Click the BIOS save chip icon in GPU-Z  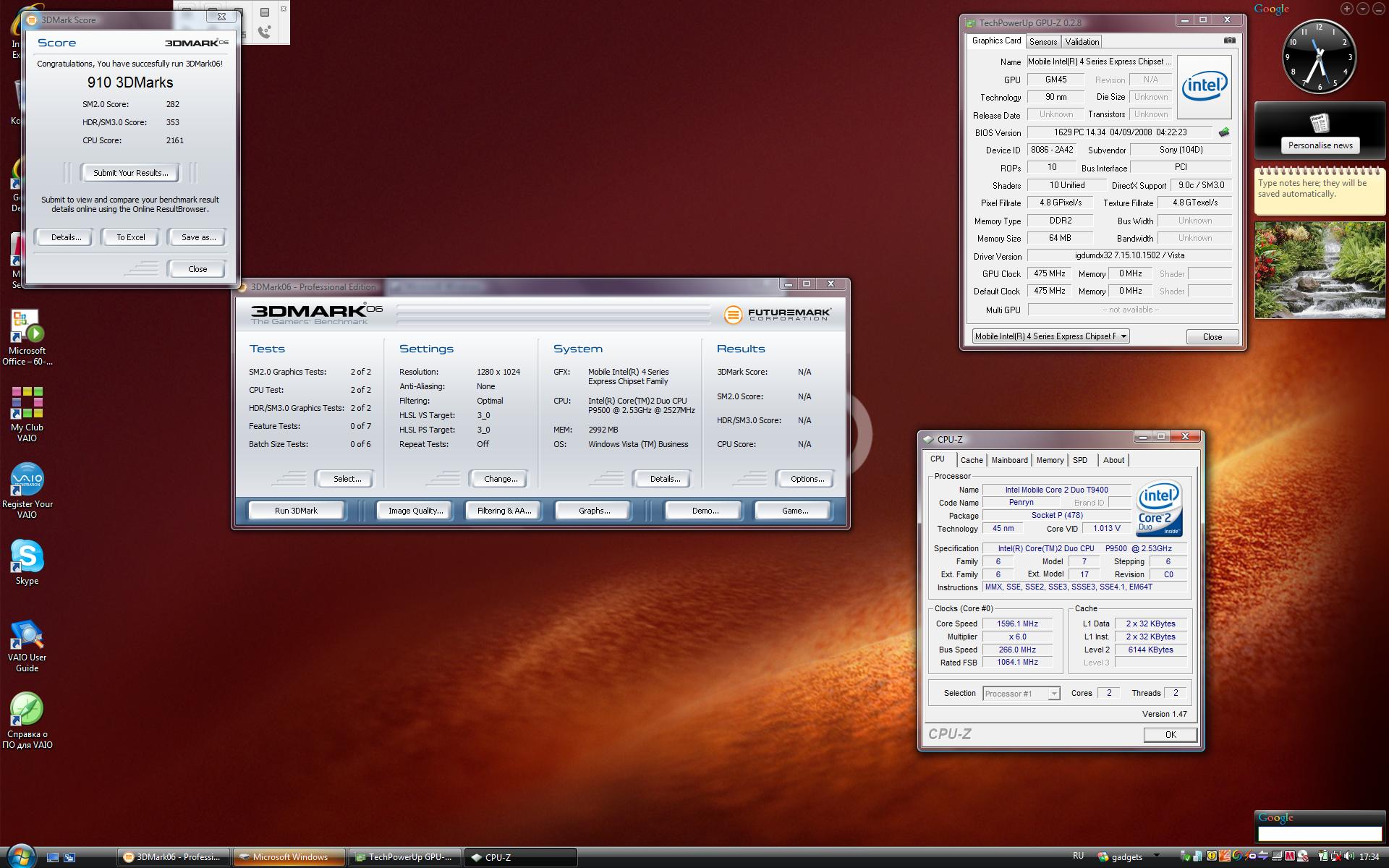coord(1224,132)
